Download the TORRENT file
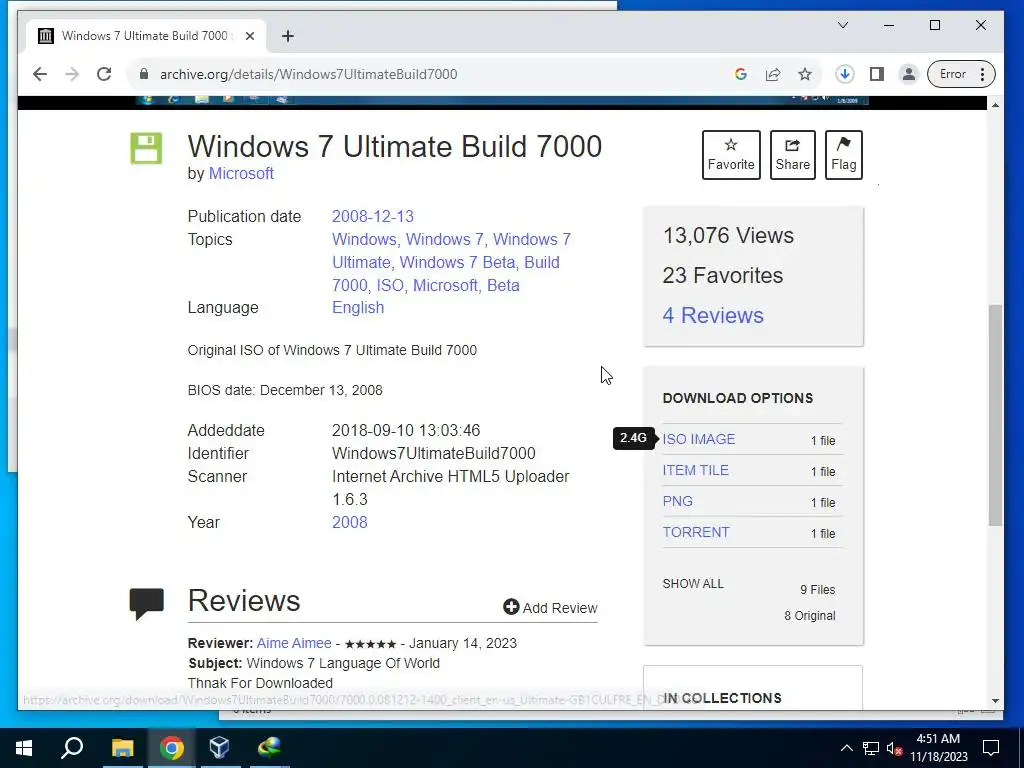The height and width of the screenshot is (768, 1024). 696,532
